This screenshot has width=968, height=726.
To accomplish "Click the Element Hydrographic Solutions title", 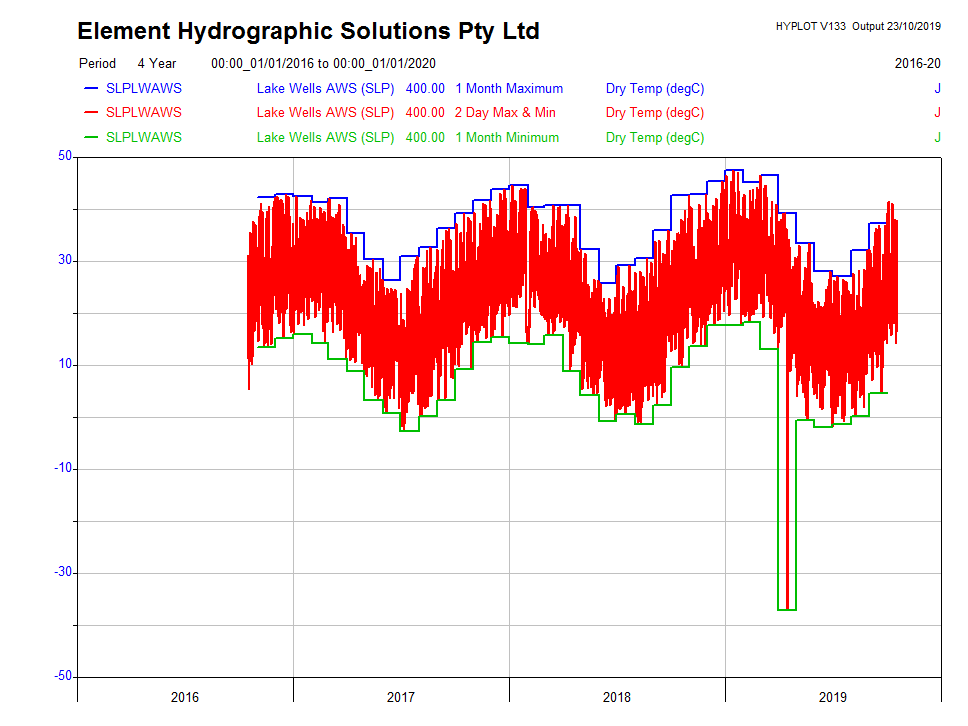I will tap(308, 32).
